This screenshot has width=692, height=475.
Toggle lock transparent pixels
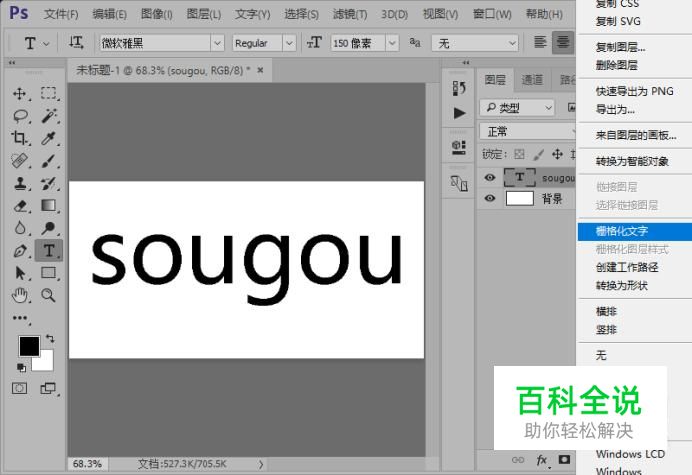point(519,154)
